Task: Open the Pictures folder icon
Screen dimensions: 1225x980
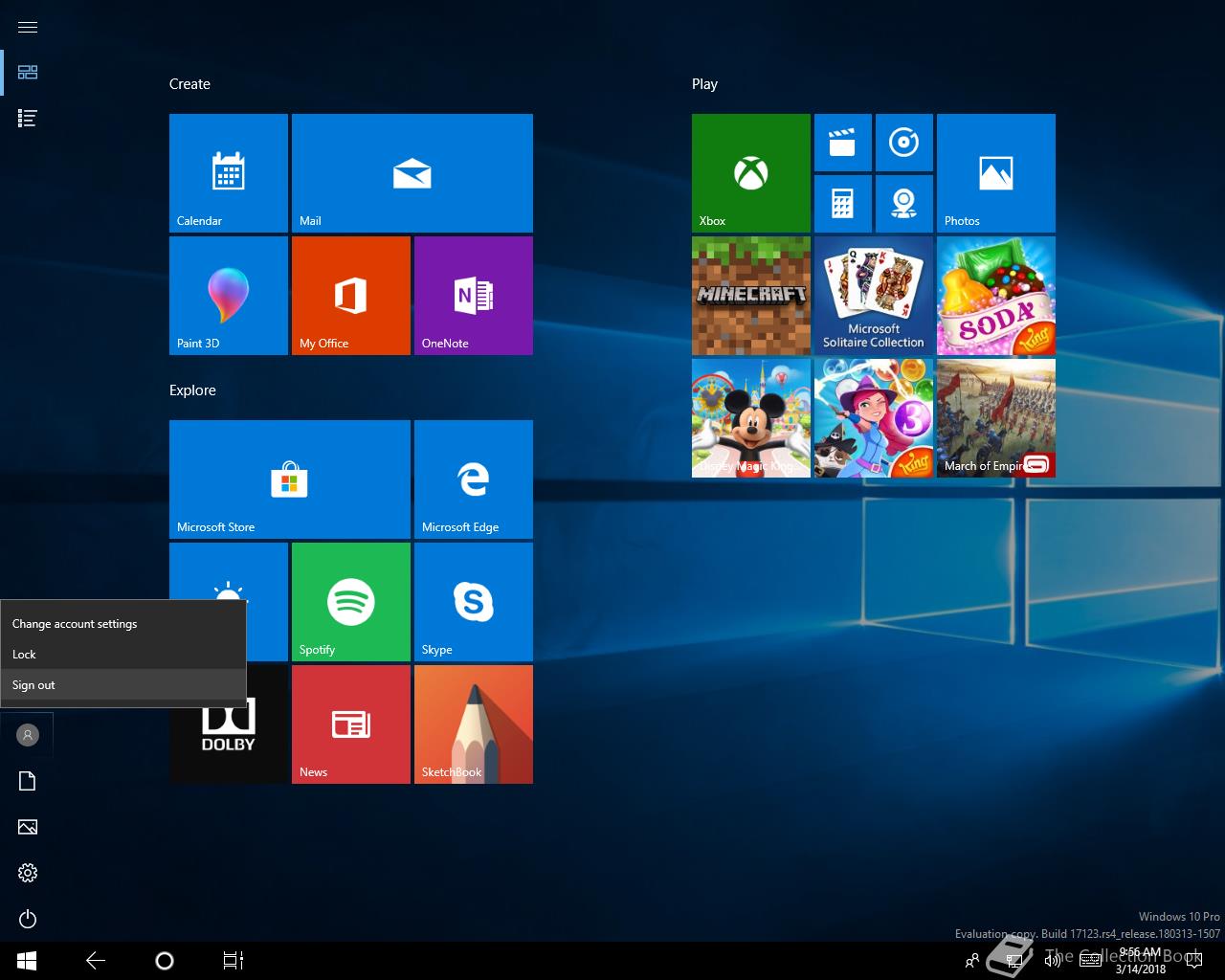Action: (28, 827)
